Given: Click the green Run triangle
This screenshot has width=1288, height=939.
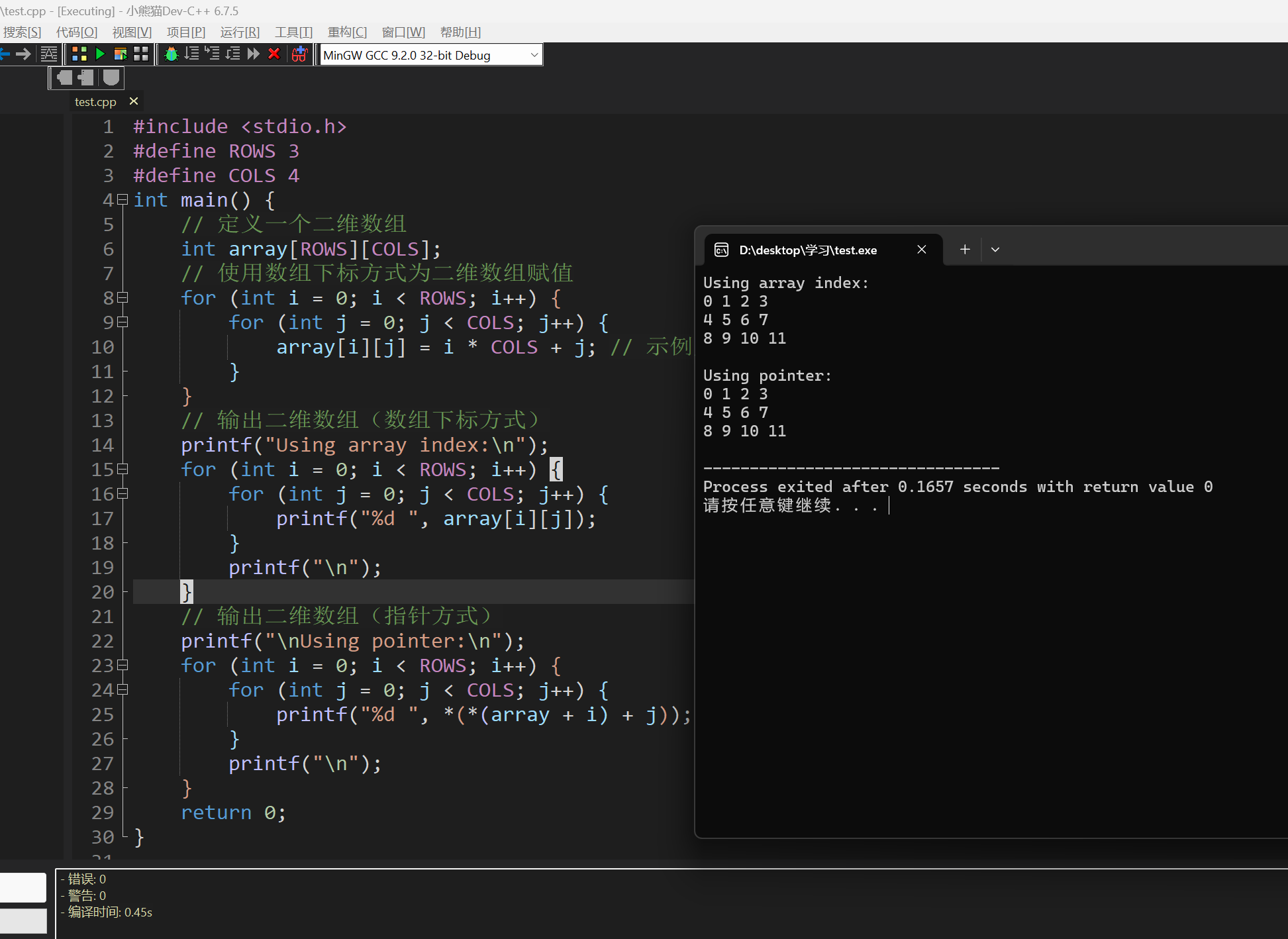Looking at the screenshot, I should (100, 54).
